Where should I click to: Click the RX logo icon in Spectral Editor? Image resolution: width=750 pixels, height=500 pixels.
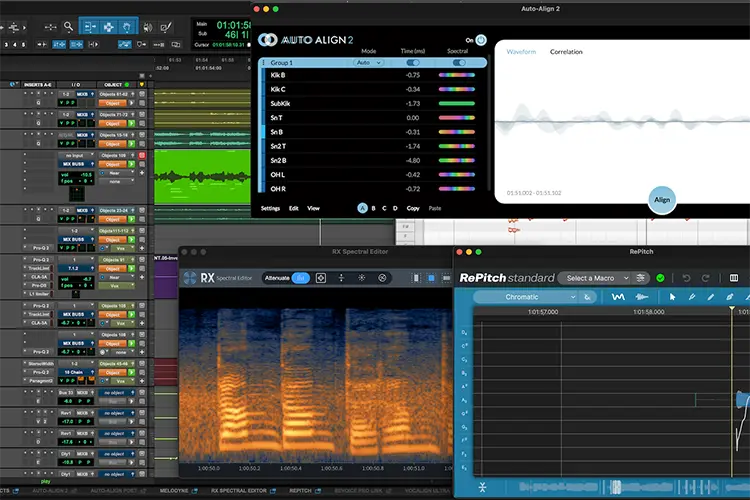click(x=190, y=278)
